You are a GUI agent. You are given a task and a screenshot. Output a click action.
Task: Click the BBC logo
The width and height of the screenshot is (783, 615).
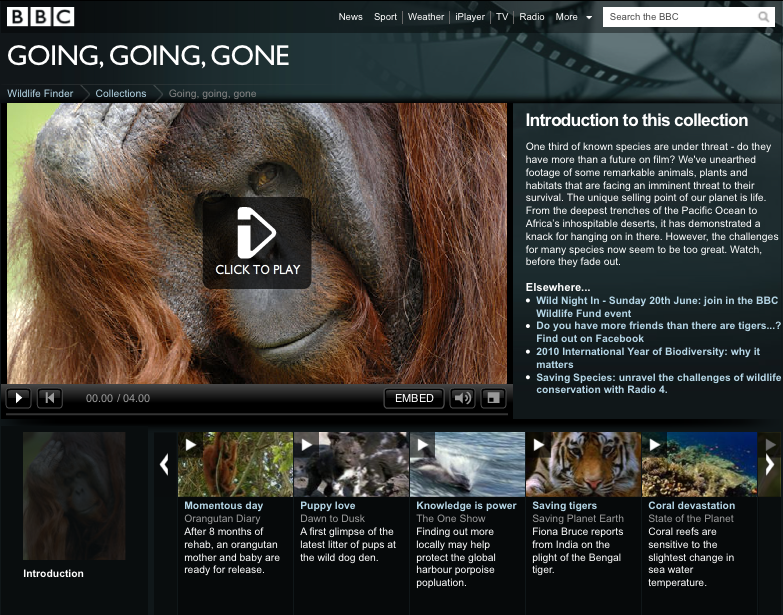40,16
